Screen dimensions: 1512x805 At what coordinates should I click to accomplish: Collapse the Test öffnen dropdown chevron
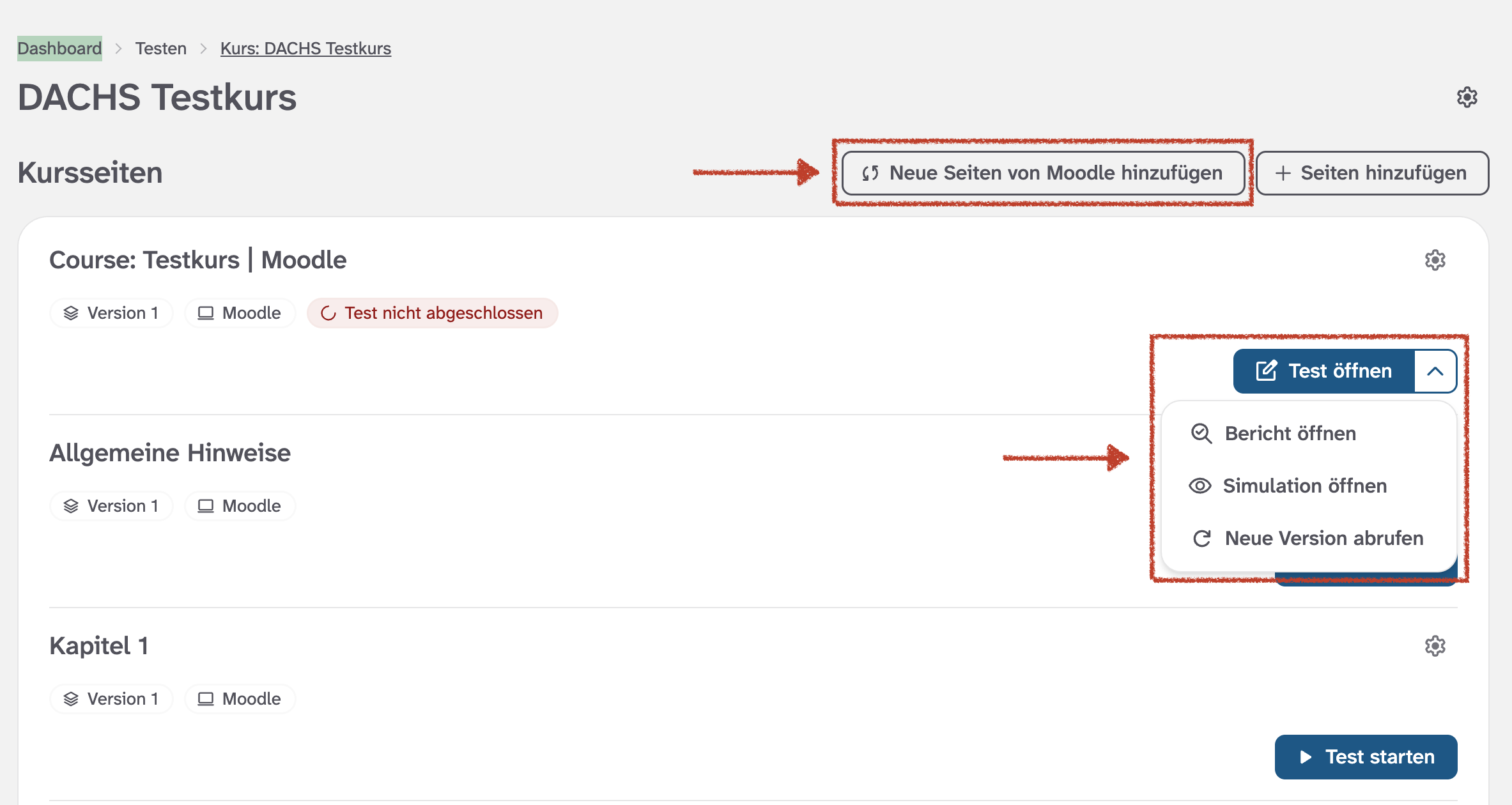click(1435, 371)
